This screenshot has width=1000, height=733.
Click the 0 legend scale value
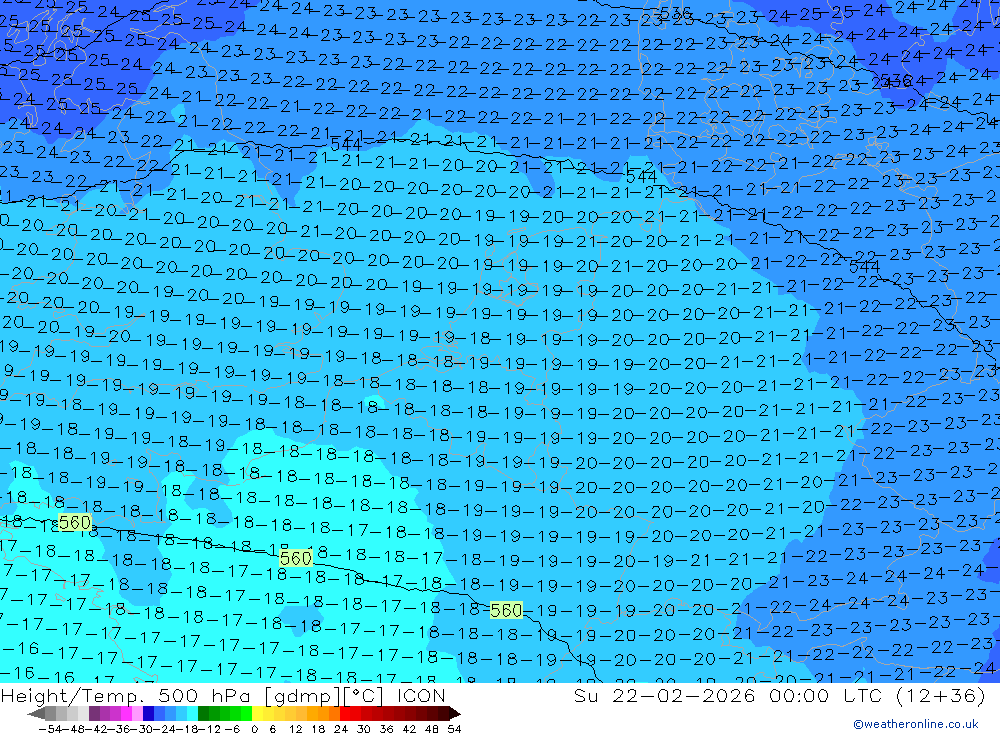click(x=254, y=729)
